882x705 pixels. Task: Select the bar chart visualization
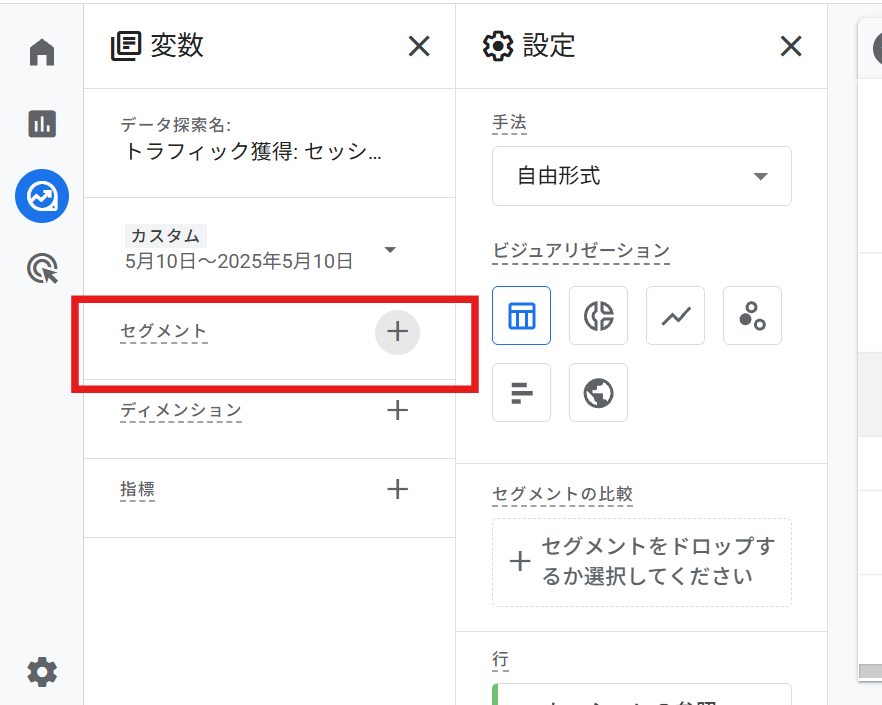[521, 392]
